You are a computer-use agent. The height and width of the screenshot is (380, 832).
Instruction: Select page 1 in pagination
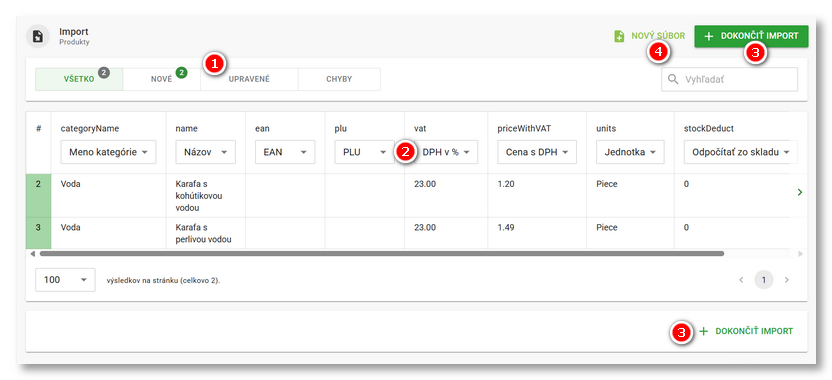point(764,280)
